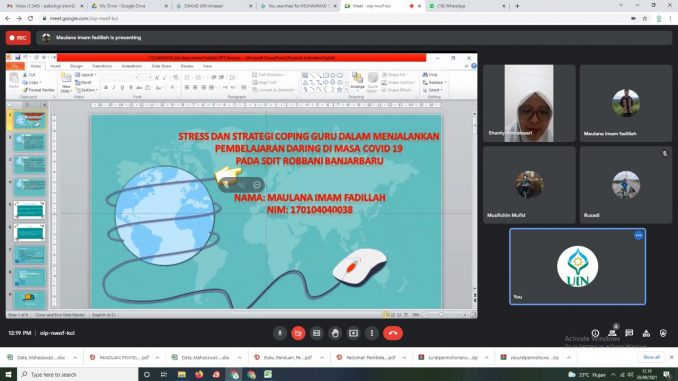Click the taskbar search box

pos(78,375)
